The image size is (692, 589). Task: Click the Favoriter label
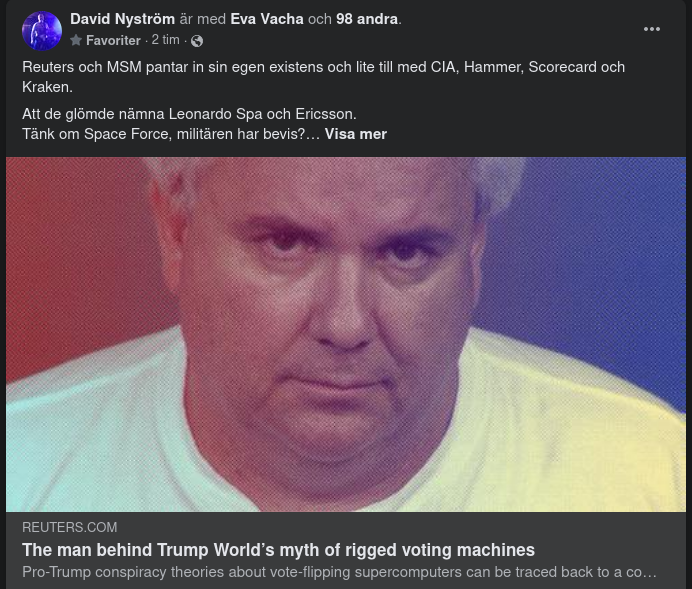click(x=113, y=40)
